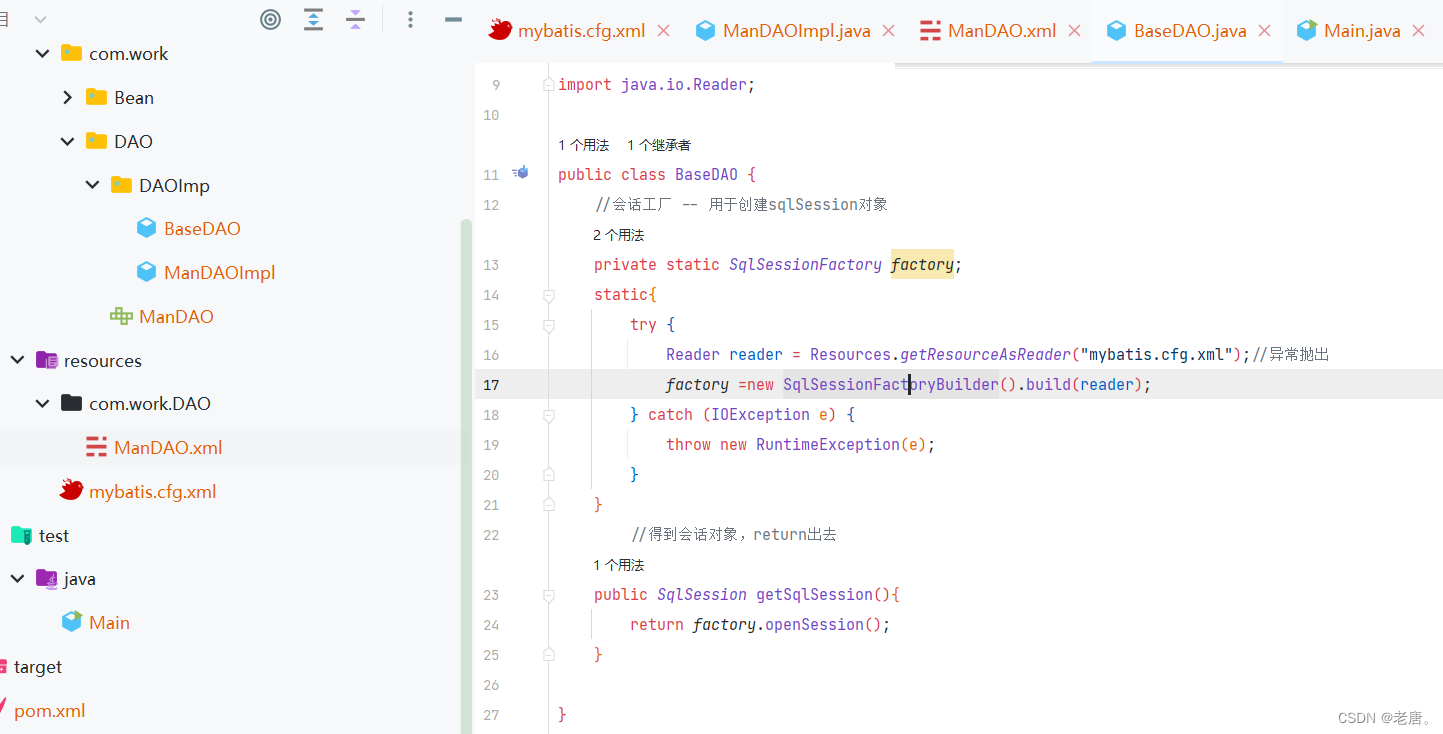The width and height of the screenshot is (1443, 734).
Task: Click the inheritor gutter icon on line 11
Action: pos(520,173)
